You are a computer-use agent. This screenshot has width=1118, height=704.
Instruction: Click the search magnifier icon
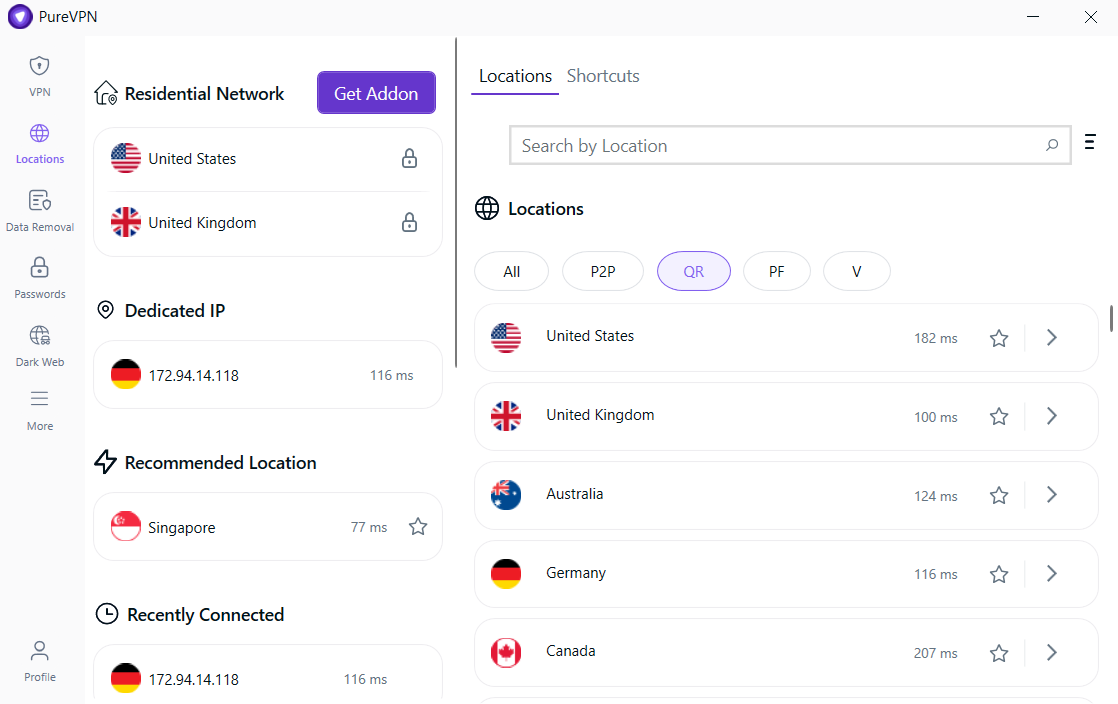click(x=1052, y=146)
